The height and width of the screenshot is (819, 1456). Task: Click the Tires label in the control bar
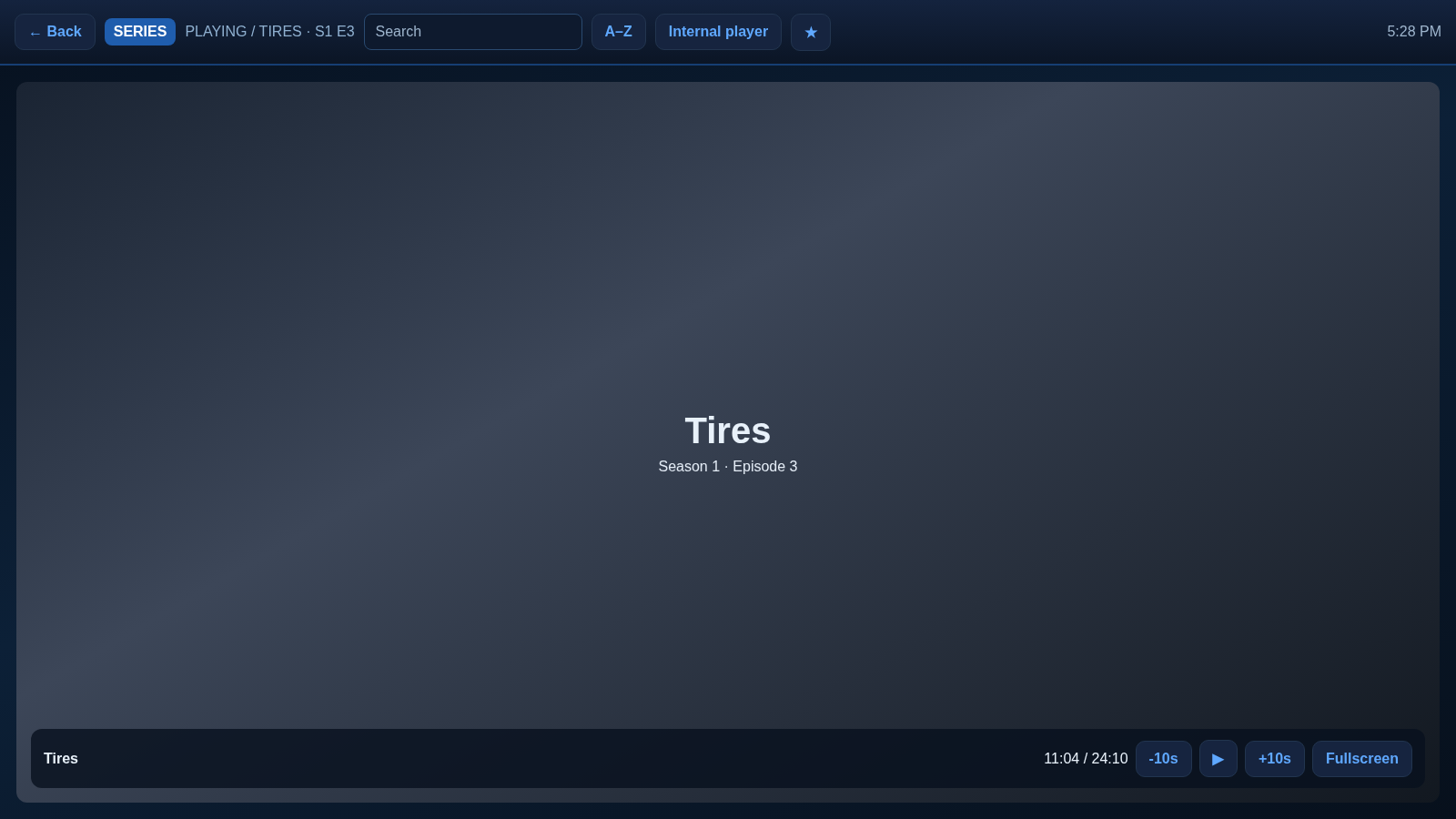click(61, 759)
